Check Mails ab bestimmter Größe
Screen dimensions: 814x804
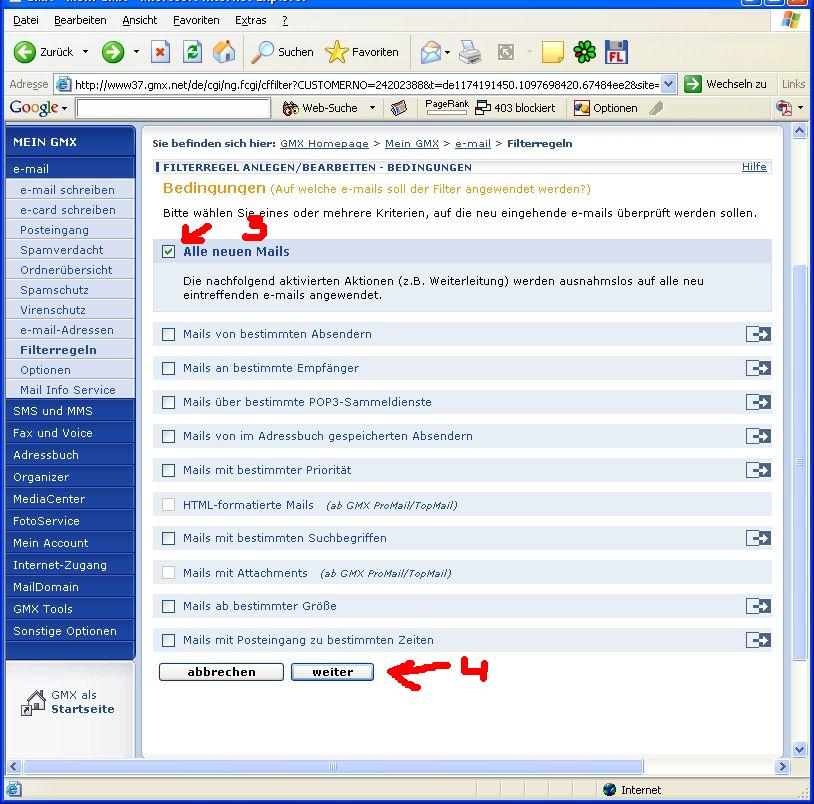click(168, 606)
